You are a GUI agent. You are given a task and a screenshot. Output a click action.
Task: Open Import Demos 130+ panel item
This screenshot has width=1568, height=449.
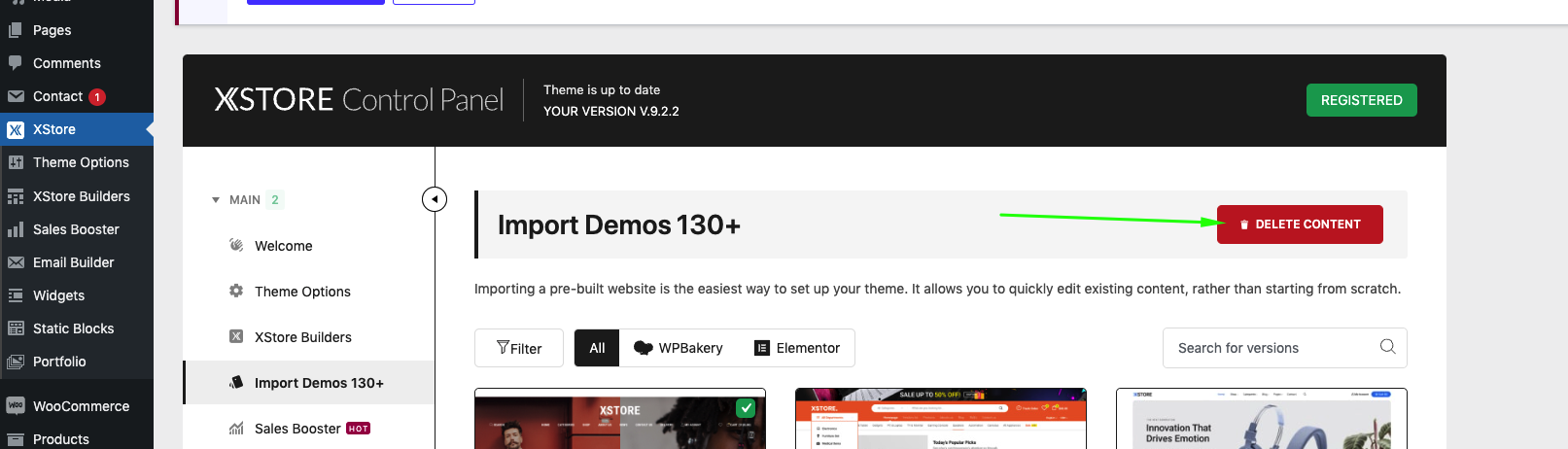pyautogui.click(x=309, y=383)
